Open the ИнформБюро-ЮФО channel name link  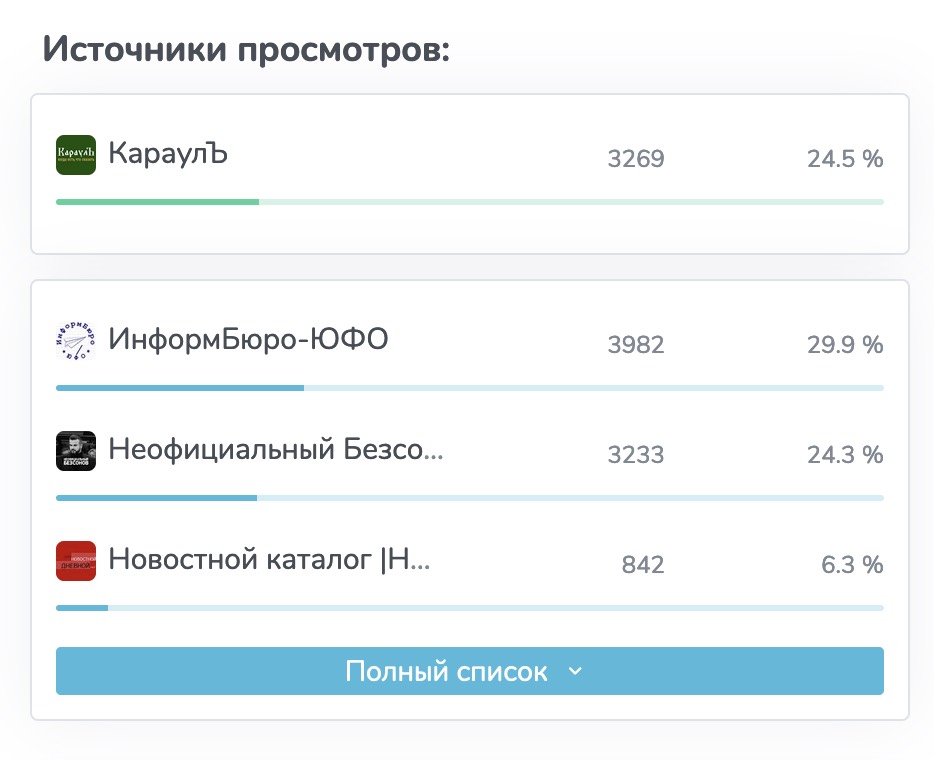click(248, 341)
